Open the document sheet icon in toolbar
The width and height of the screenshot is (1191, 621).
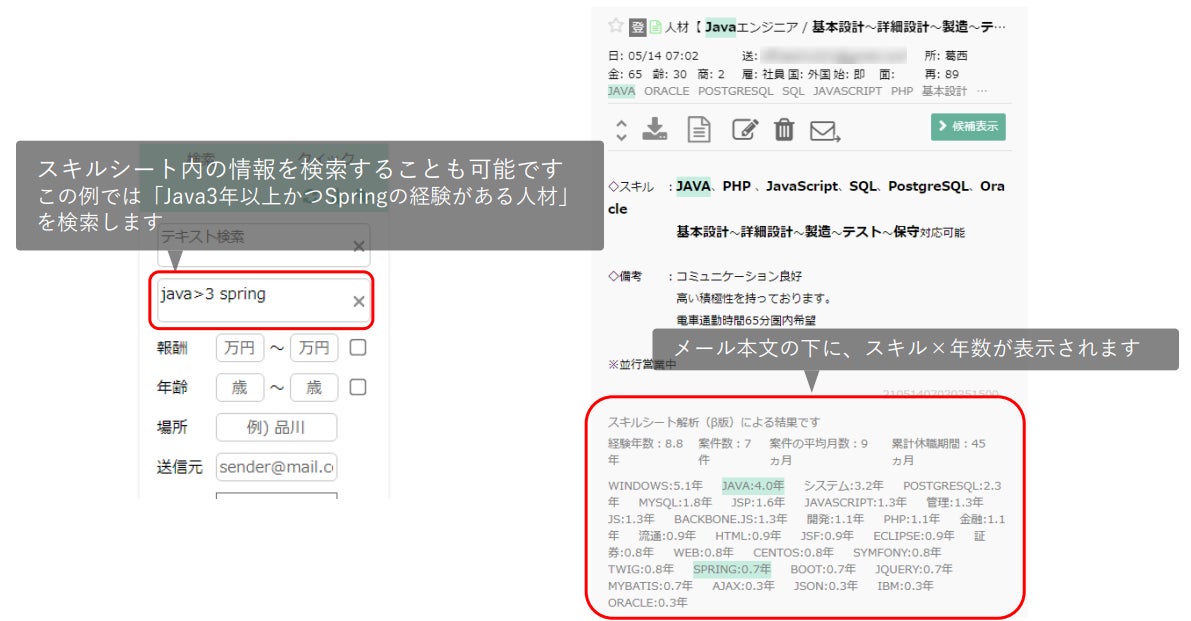coord(699,129)
